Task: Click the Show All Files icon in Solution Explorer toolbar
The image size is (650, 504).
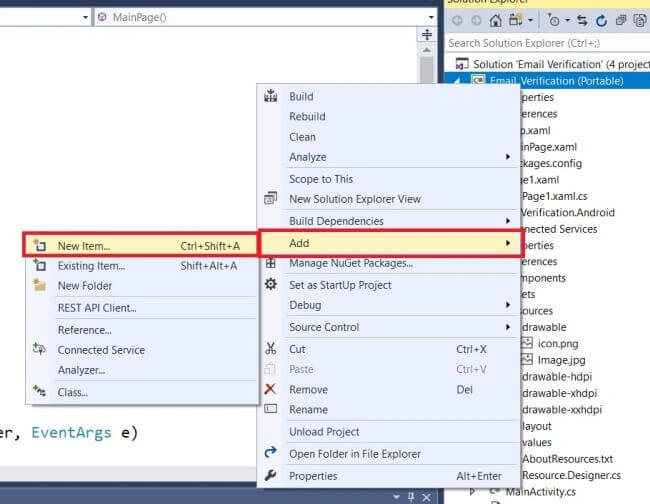Action: (x=640, y=20)
